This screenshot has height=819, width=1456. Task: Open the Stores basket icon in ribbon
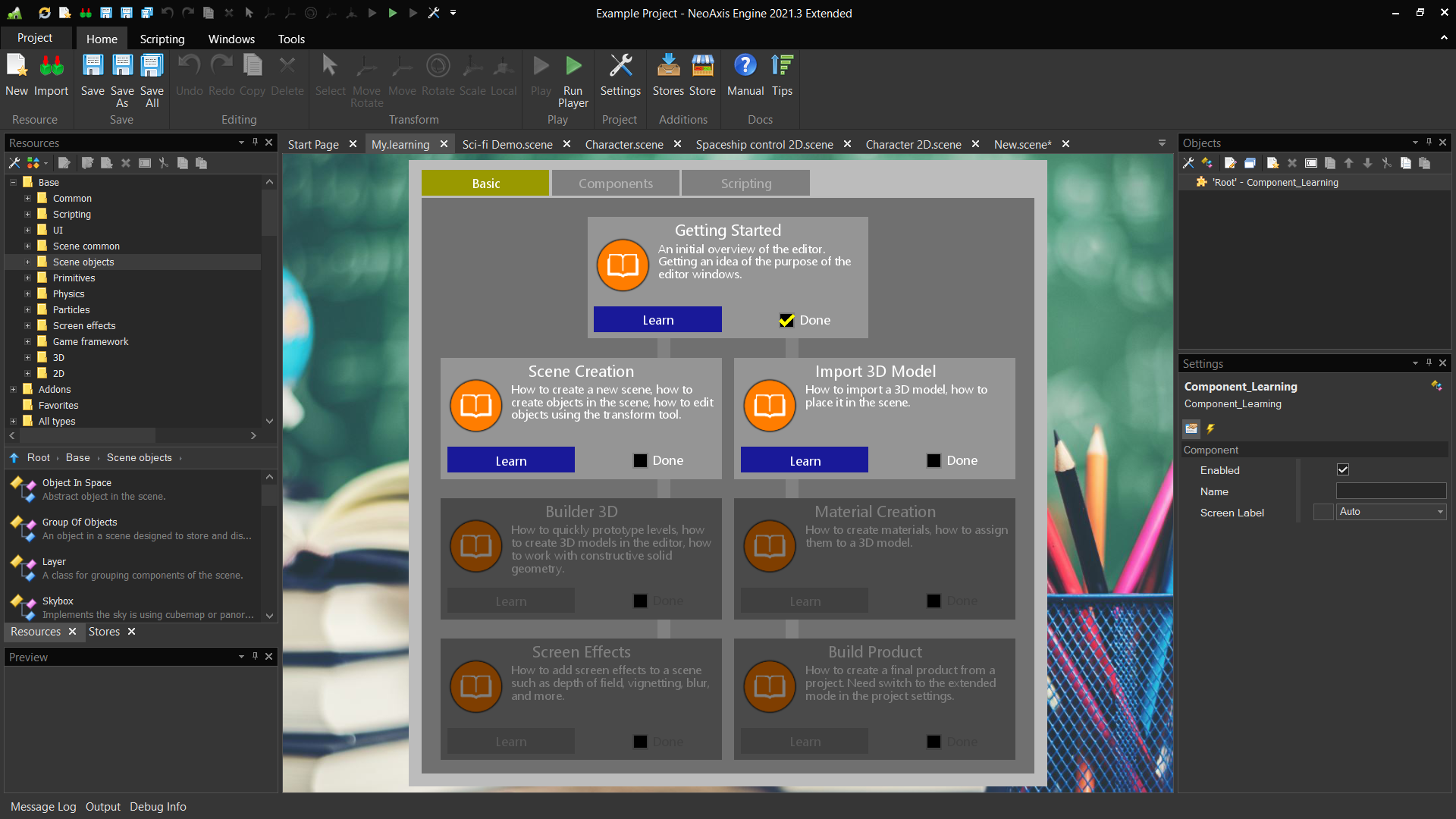click(668, 67)
